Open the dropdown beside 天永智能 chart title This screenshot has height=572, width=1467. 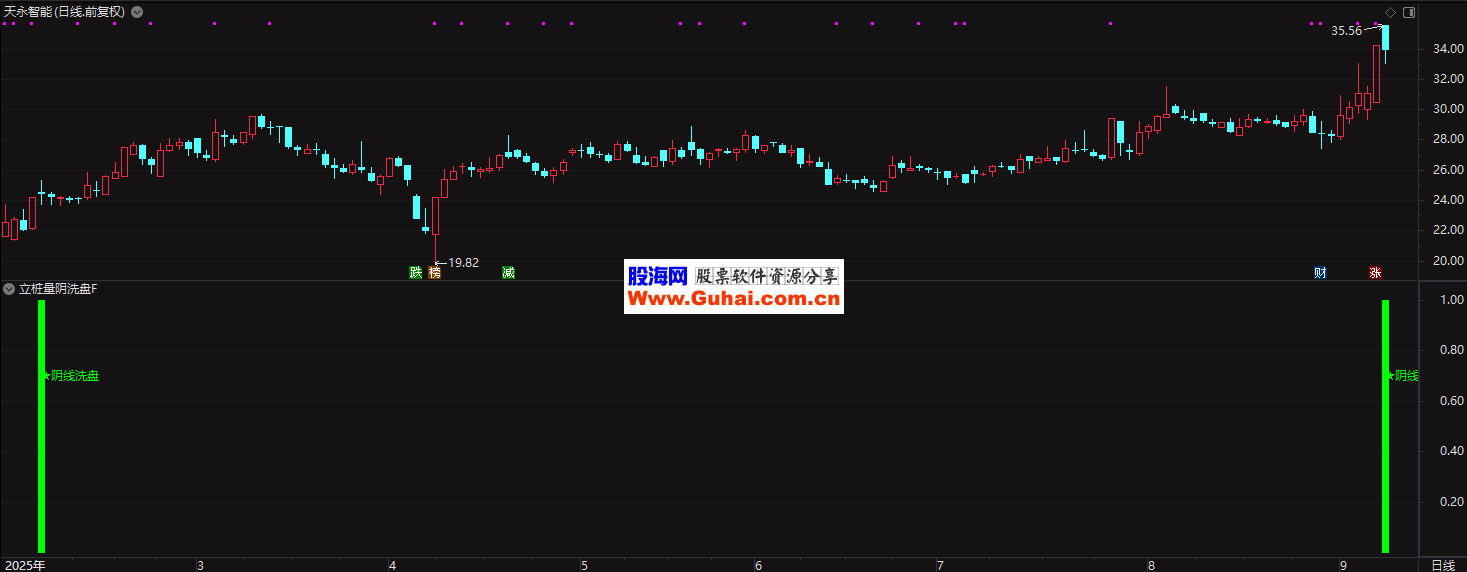pos(137,12)
